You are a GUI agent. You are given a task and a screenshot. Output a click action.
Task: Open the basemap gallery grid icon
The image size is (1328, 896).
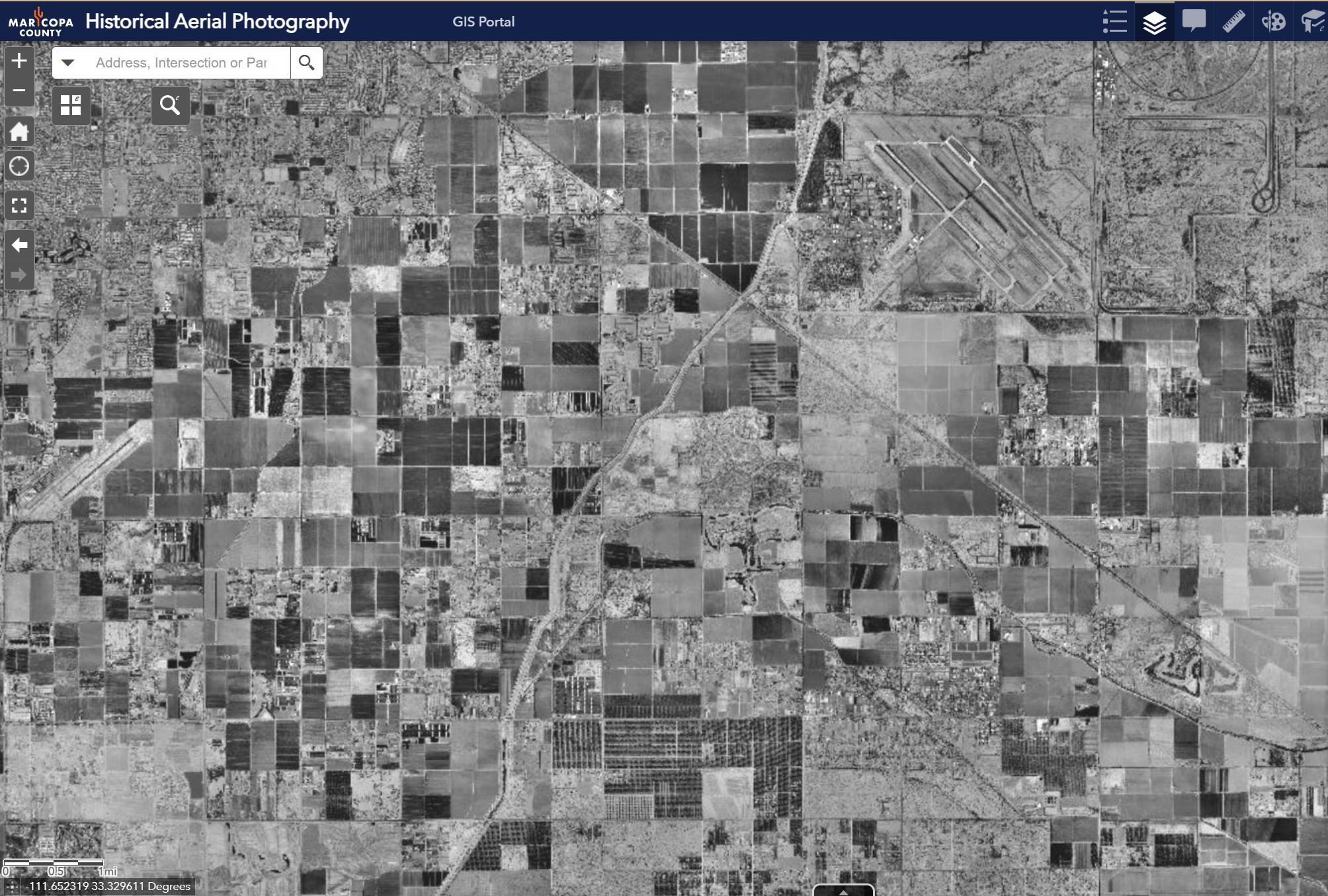pos(71,105)
